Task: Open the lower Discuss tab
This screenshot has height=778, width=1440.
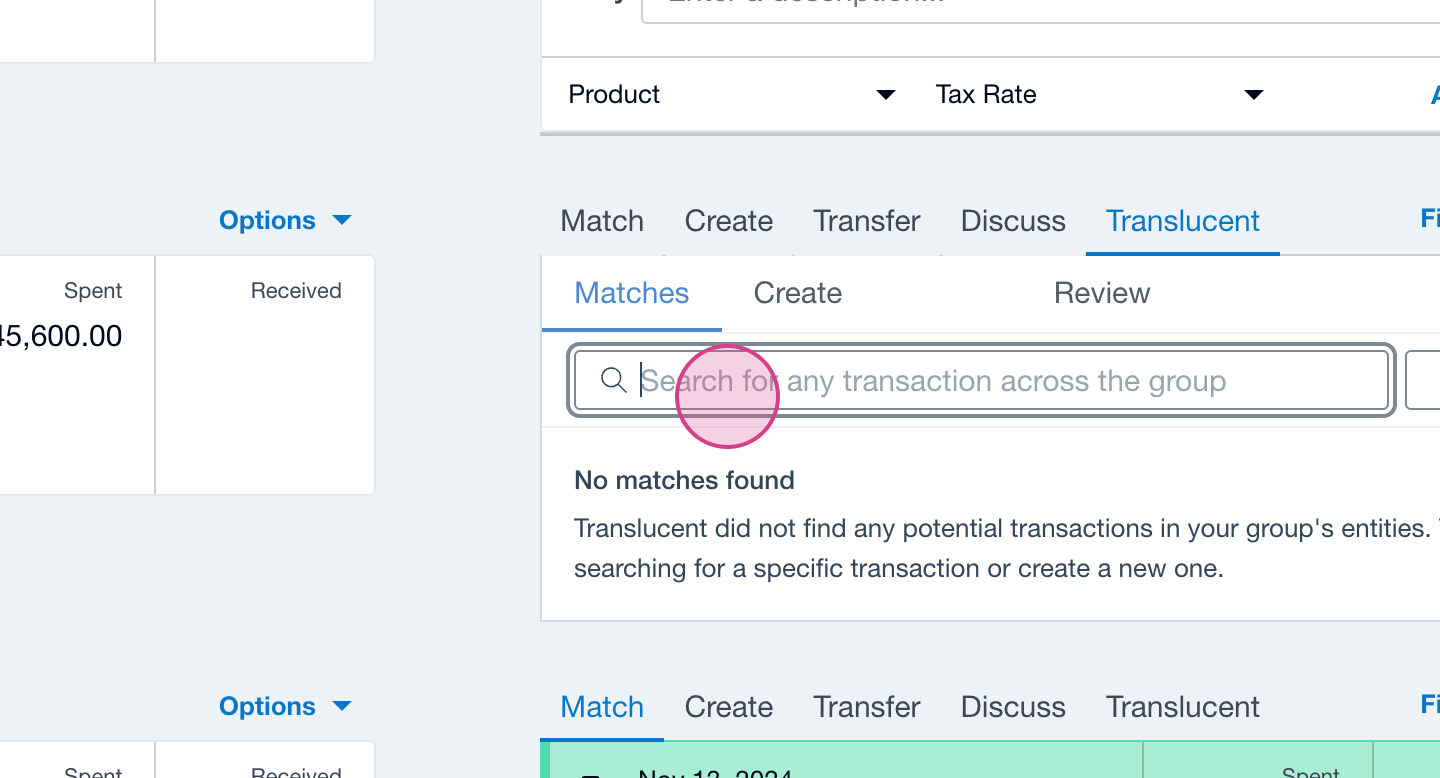Action: tap(1013, 707)
